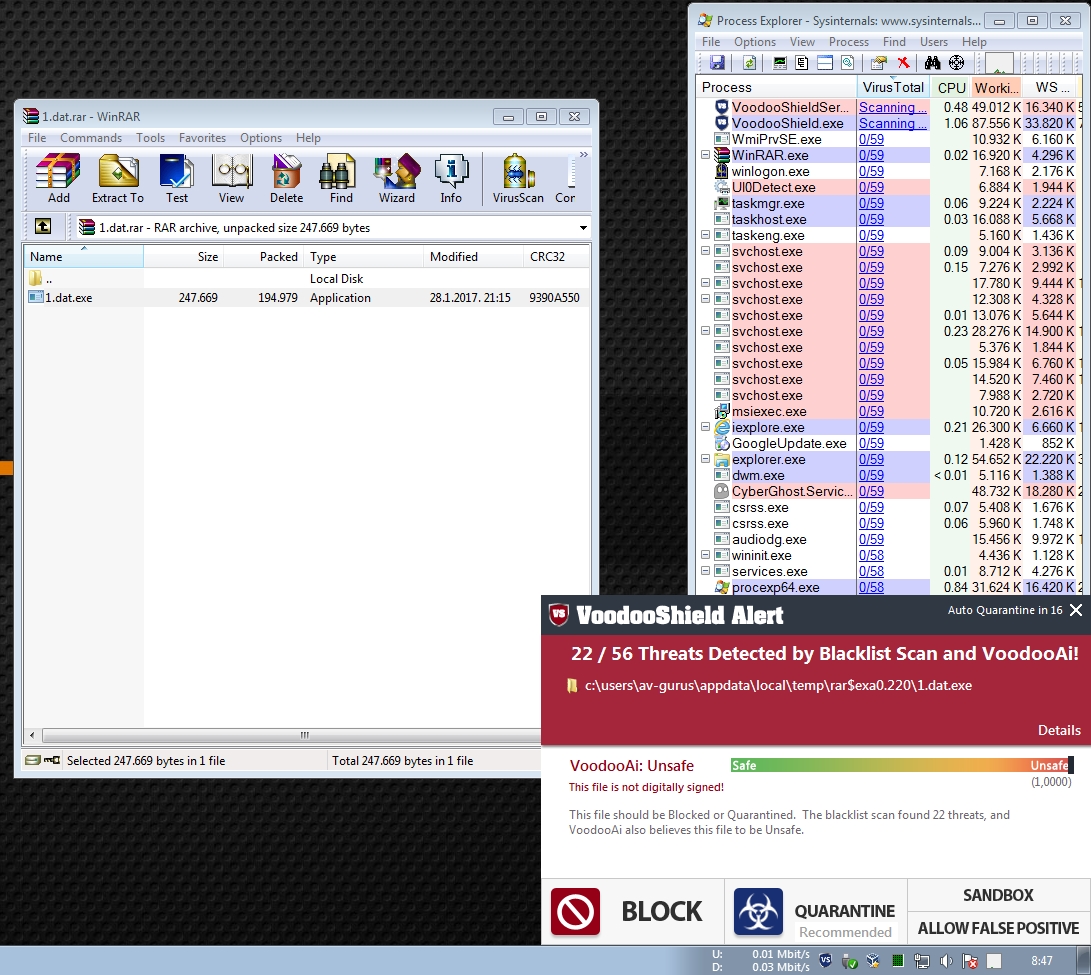1091x975 pixels.
Task: Show process tree icon in Process Explorer
Action: [802, 63]
